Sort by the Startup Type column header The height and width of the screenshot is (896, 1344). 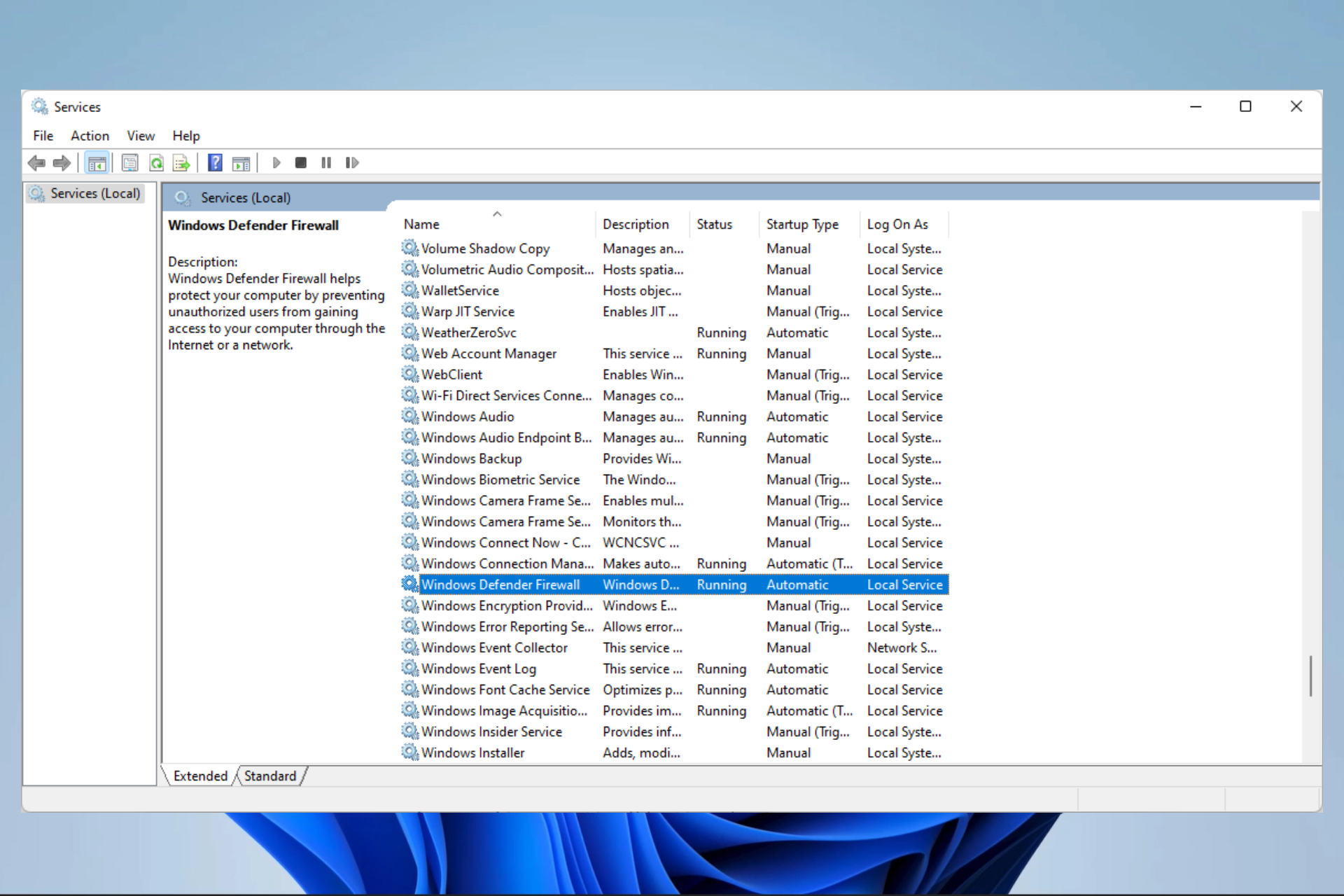pyautogui.click(x=808, y=224)
